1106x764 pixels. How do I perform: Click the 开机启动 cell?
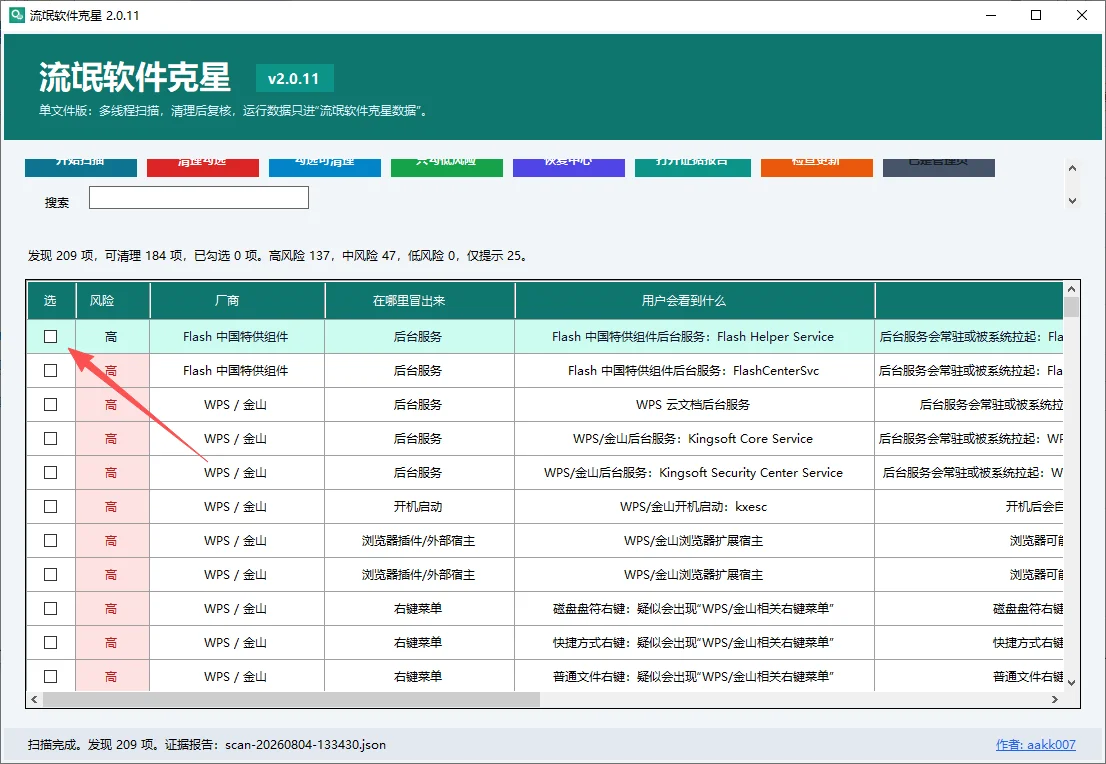[x=419, y=507]
